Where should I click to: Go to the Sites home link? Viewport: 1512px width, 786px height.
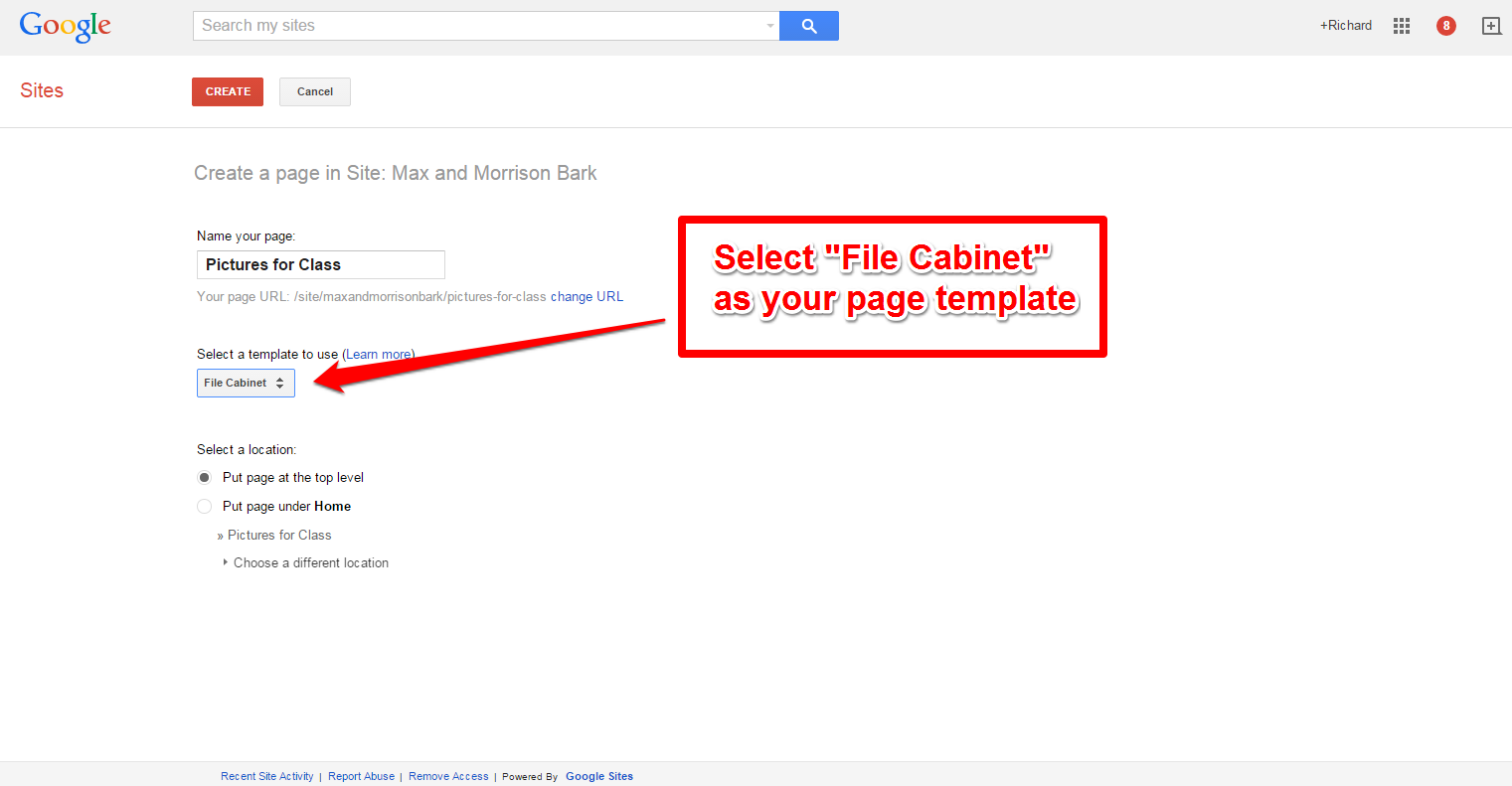(42, 90)
